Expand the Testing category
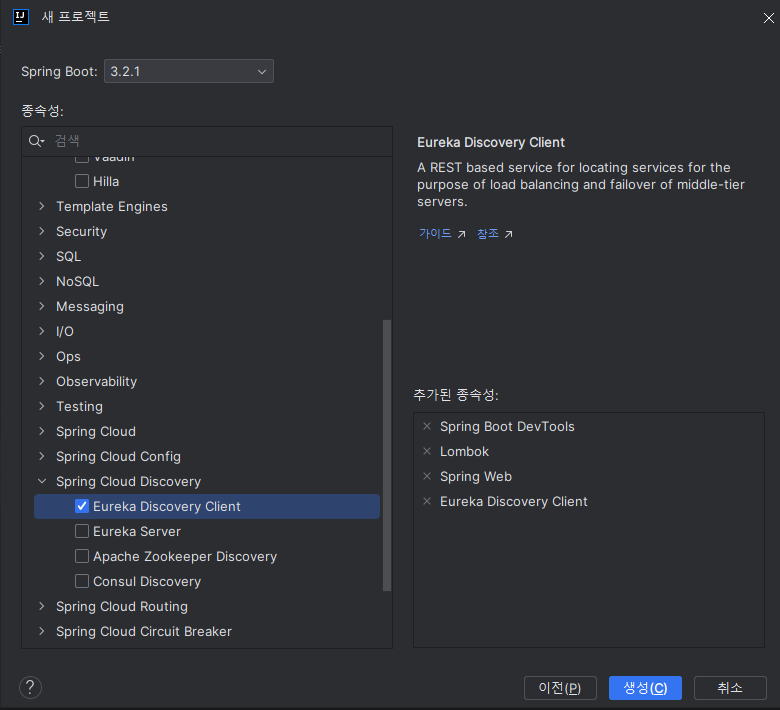Image resolution: width=780 pixels, height=710 pixels. 42,406
